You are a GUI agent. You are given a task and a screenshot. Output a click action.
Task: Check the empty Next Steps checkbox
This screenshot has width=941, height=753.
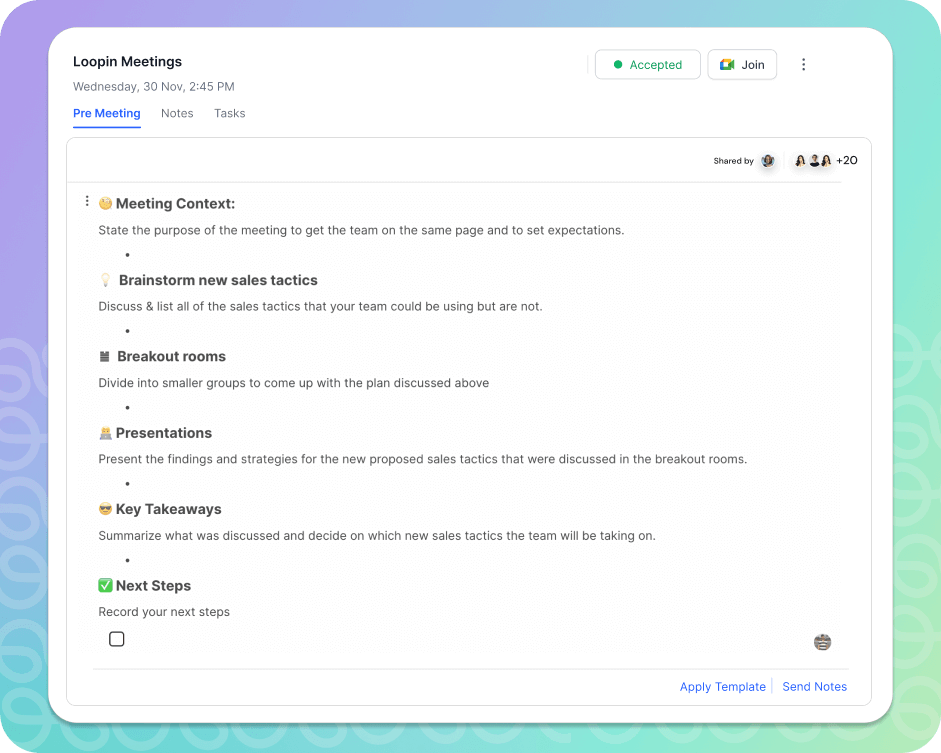[x=116, y=639]
